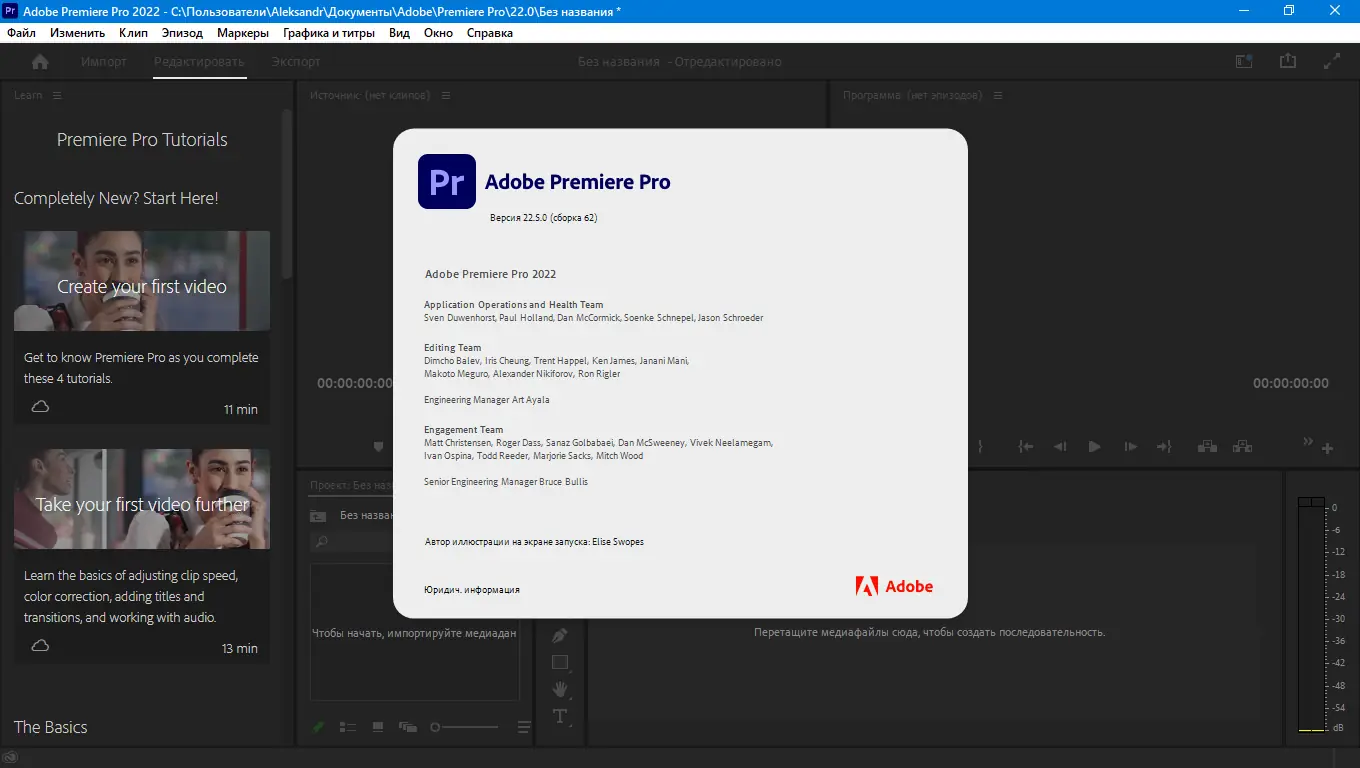This screenshot has width=1360, height=768.
Task: Switch the Project panel to icon view
Action: [x=378, y=727]
